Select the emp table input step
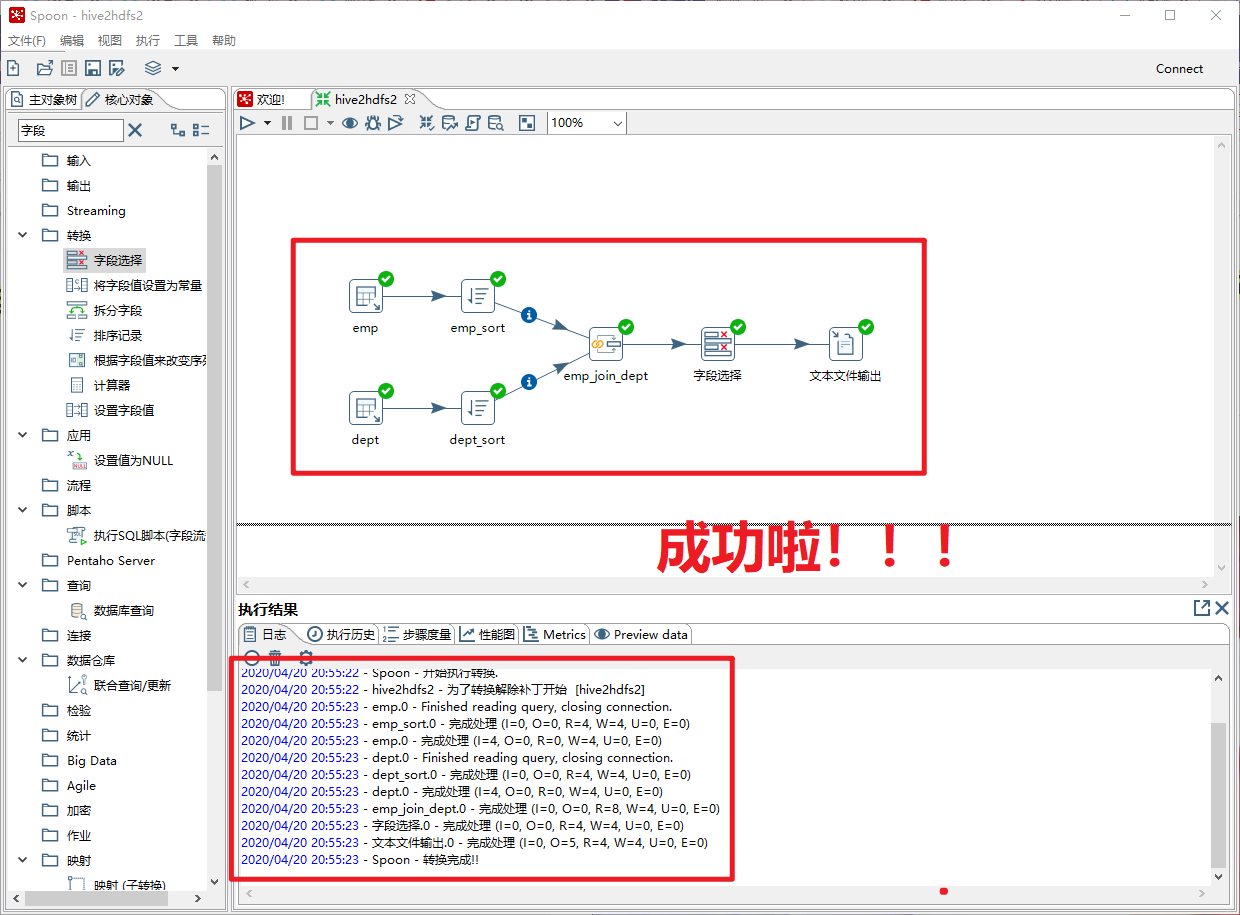Screen dimensions: 1240x915 point(366,296)
